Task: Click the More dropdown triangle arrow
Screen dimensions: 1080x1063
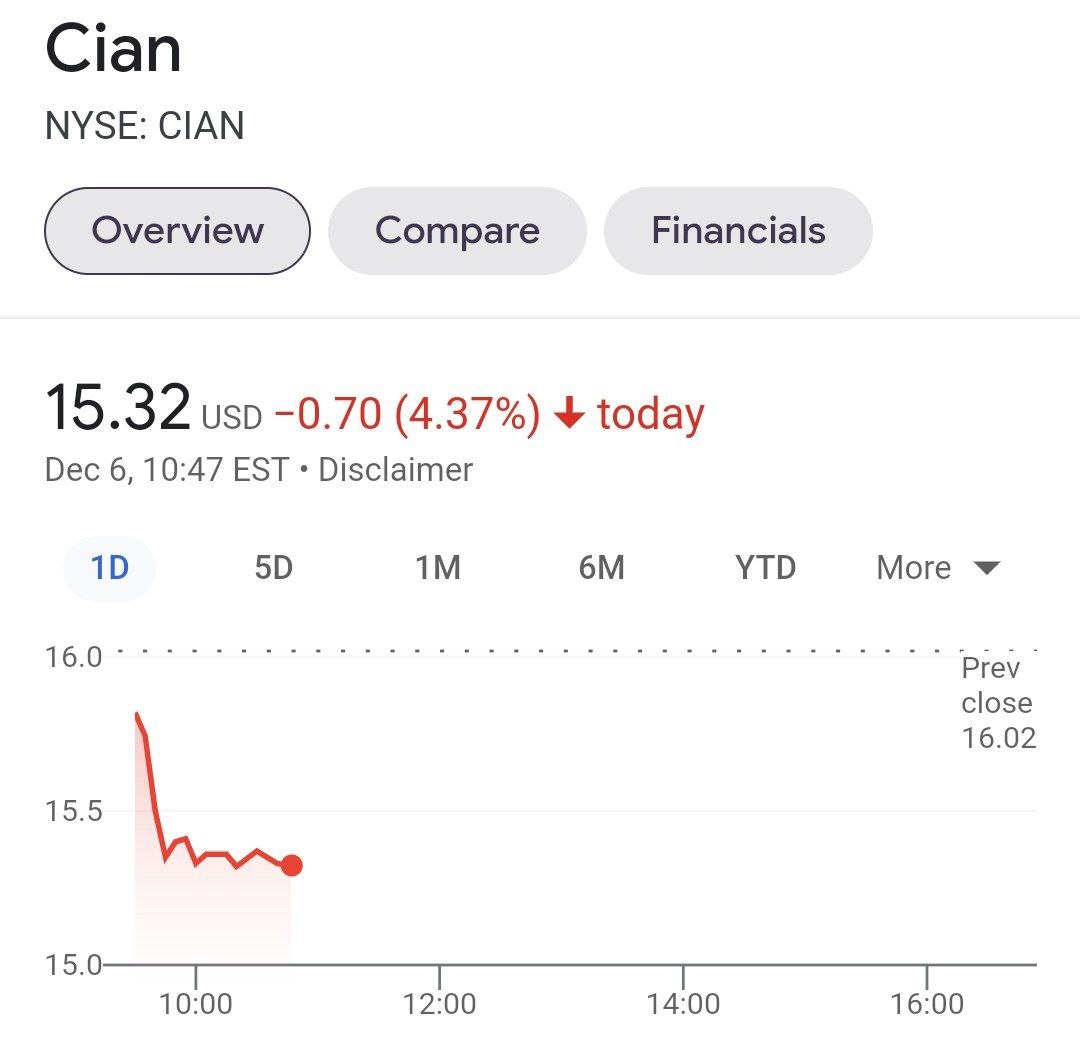Action: (986, 568)
